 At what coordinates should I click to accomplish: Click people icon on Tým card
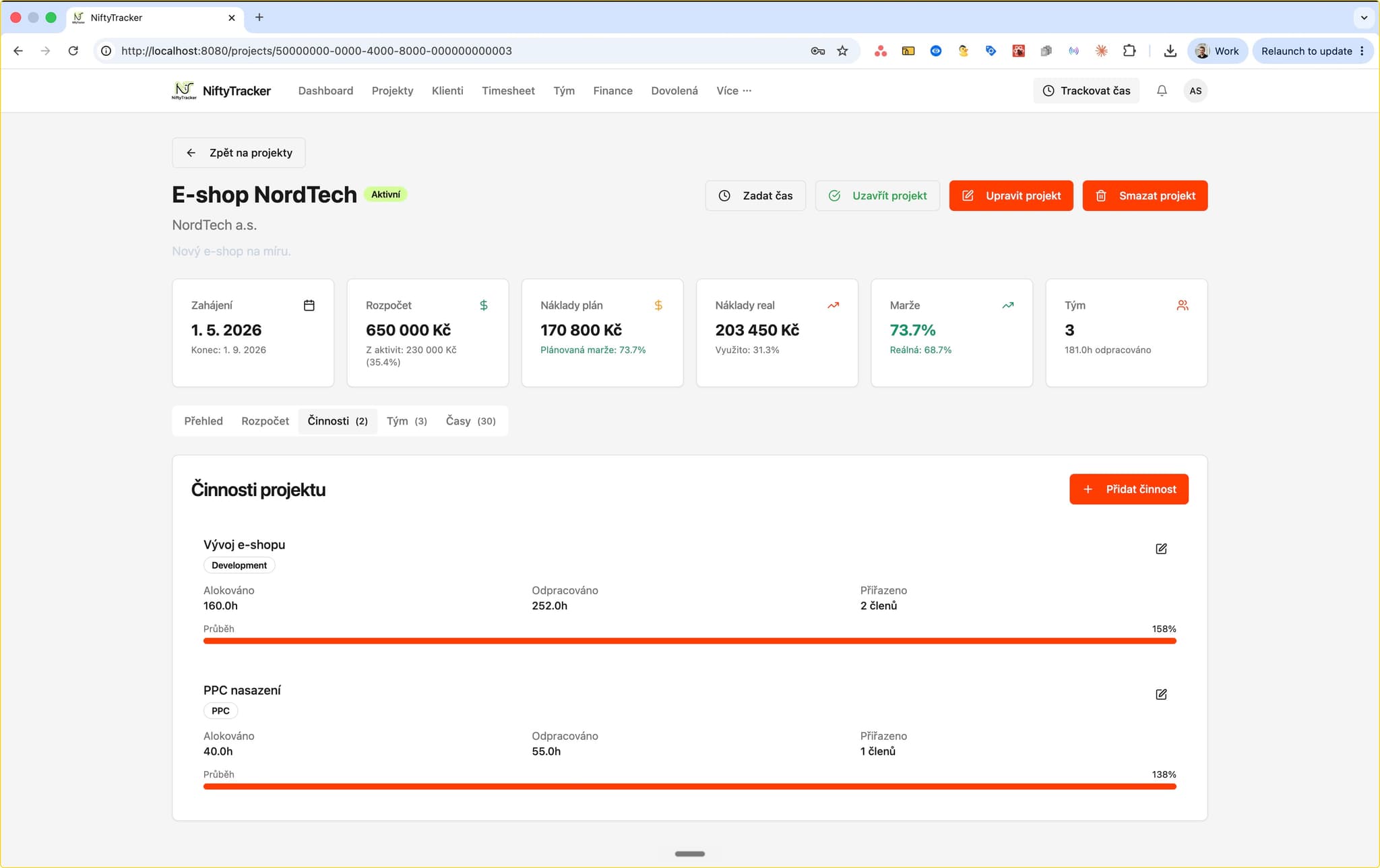pyautogui.click(x=1183, y=305)
